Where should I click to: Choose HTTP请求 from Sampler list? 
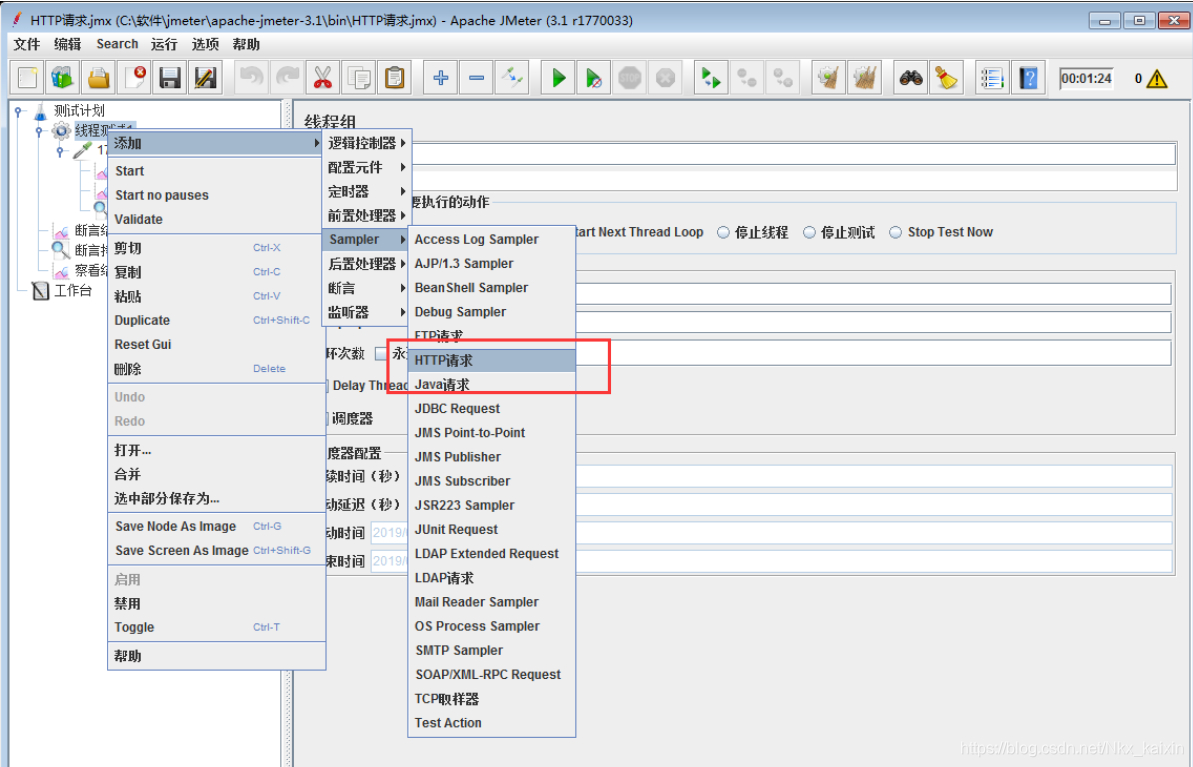[x=492, y=361]
